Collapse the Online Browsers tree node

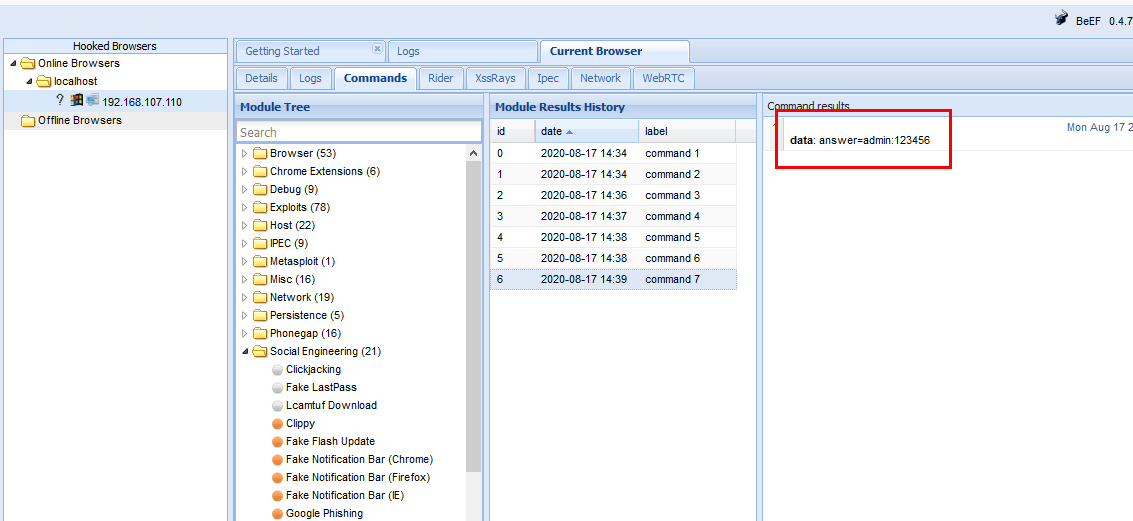(x=14, y=64)
